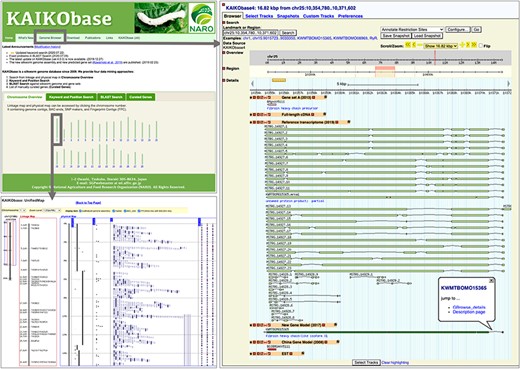Toggle the Flip checkbox
Screen dimensions: 520x369
(480, 46)
